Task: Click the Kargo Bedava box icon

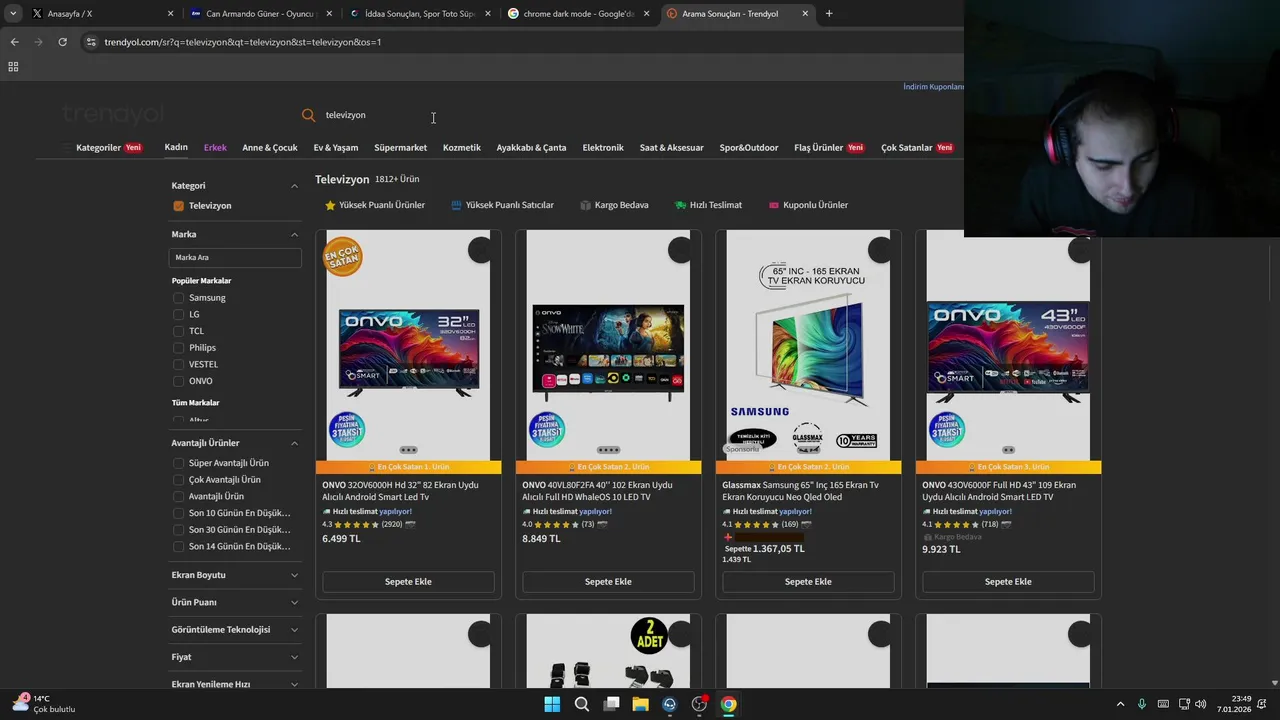Action: pyautogui.click(x=585, y=205)
